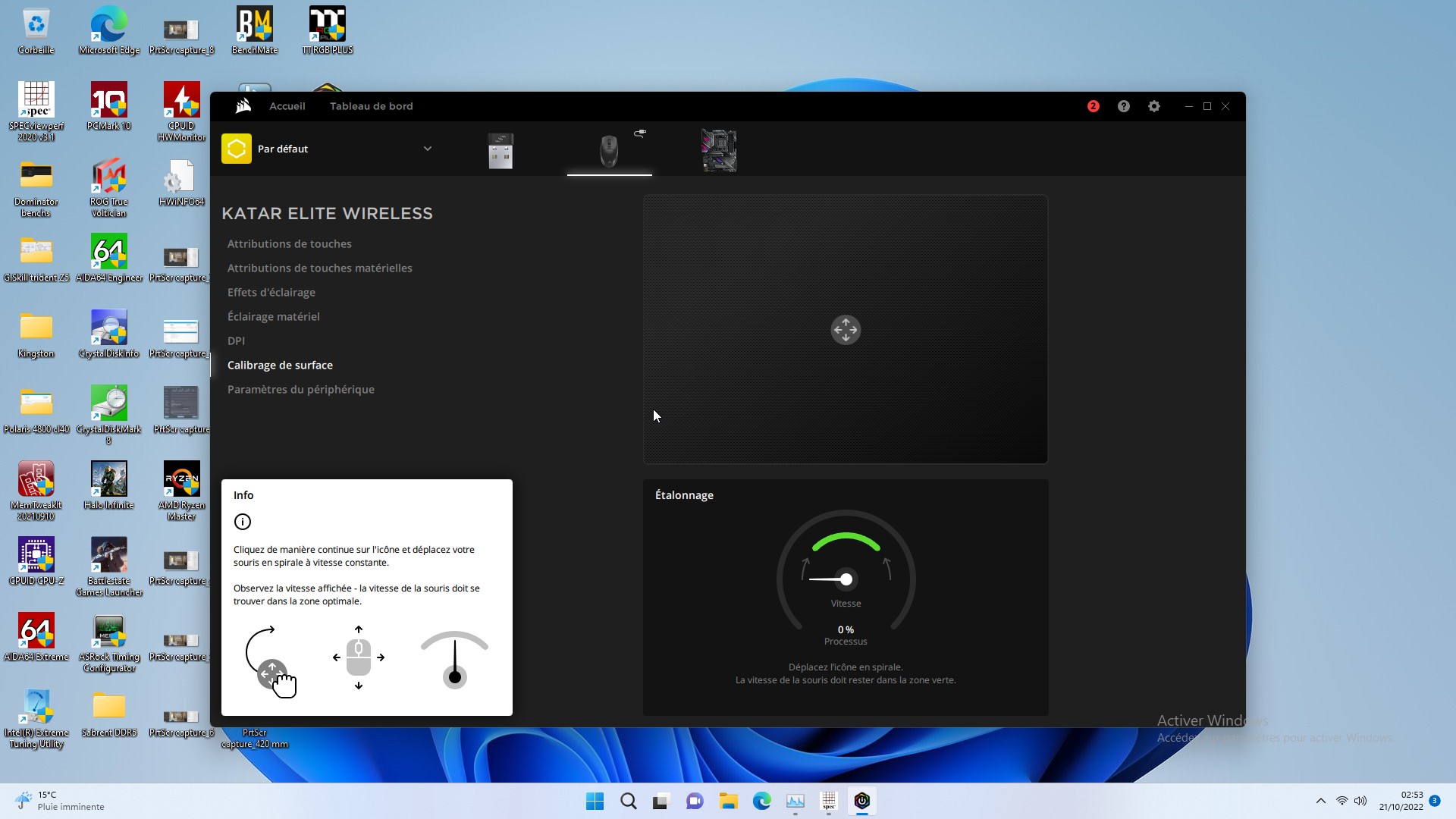Open iCUE settings gear icon
The width and height of the screenshot is (1456, 819).
pos(1154,106)
